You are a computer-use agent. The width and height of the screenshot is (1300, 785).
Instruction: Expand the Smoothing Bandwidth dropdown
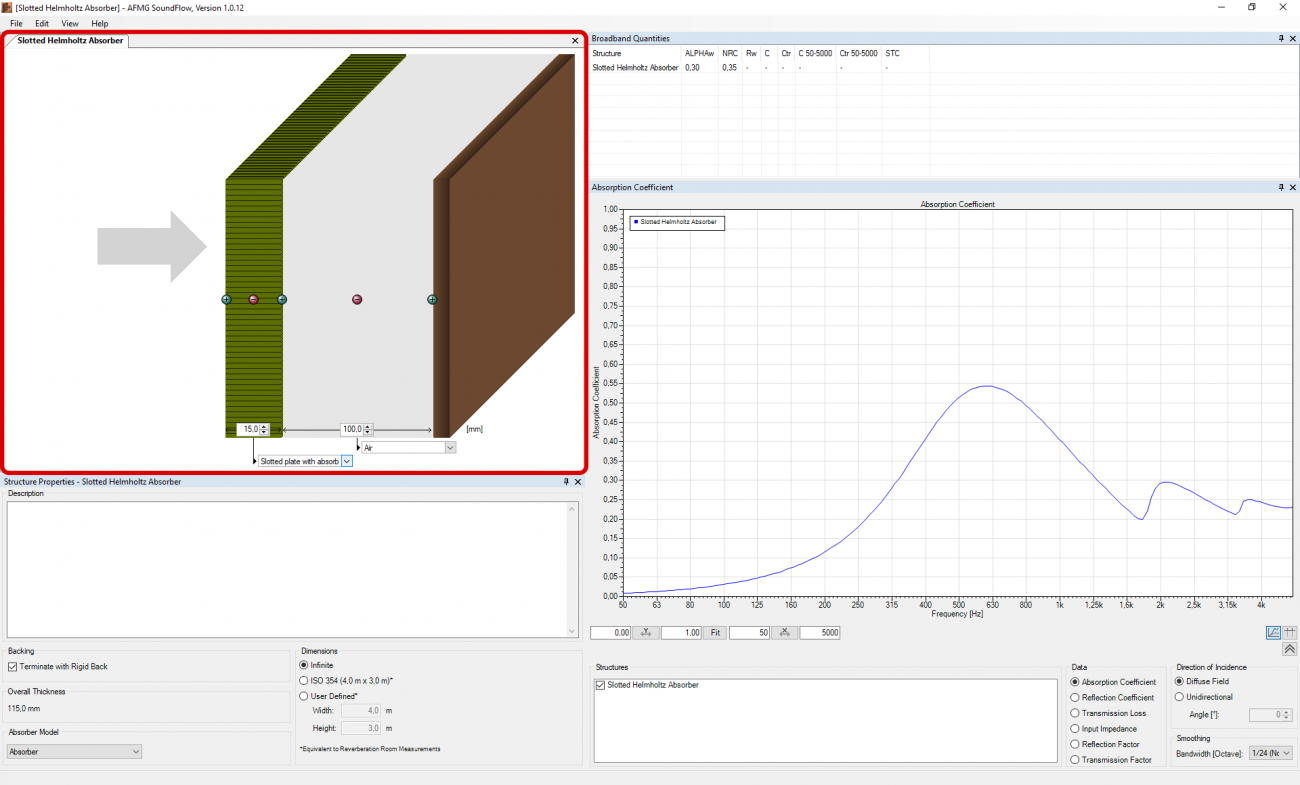(x=1270, y=753)
